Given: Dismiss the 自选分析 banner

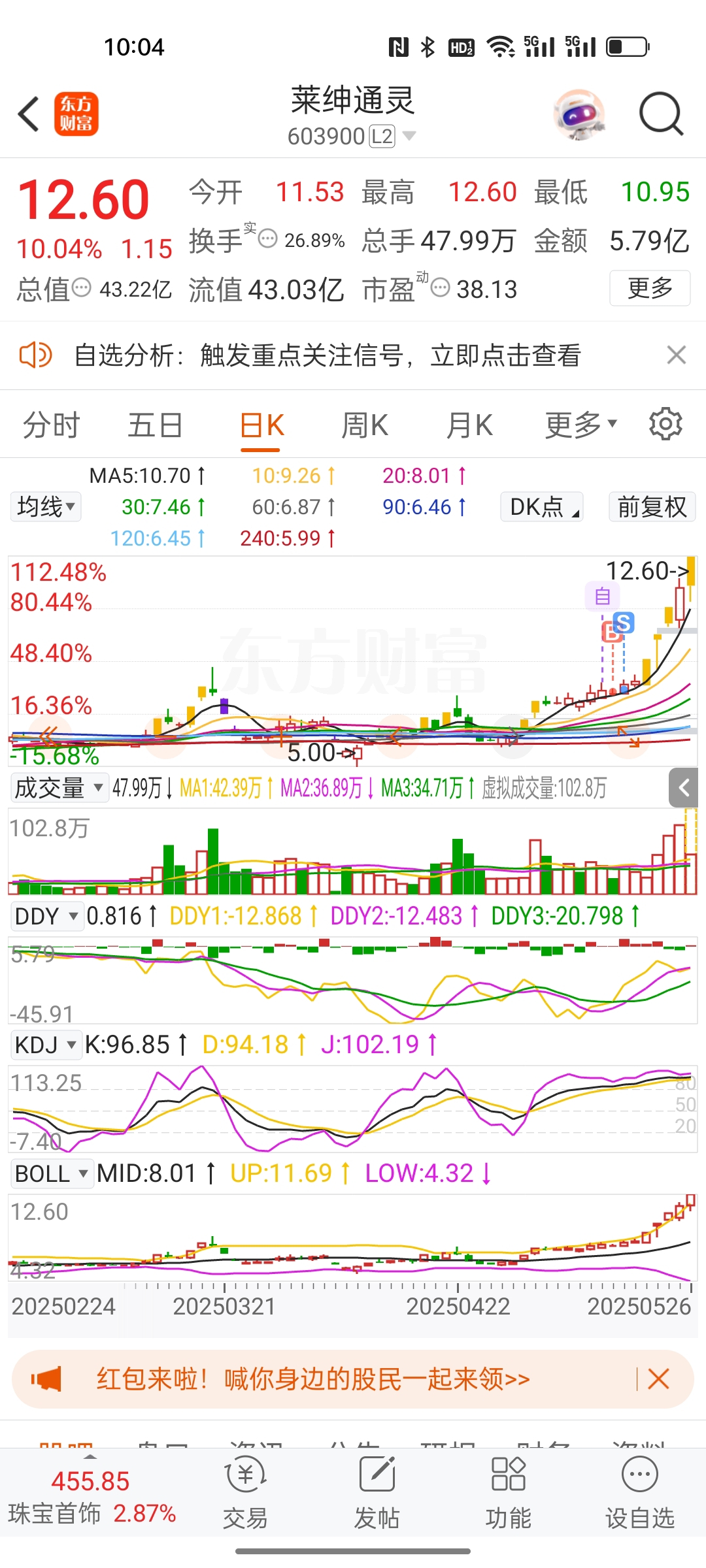Looking at the screenshot, I should pyautogui.click(x=676, y=355).
